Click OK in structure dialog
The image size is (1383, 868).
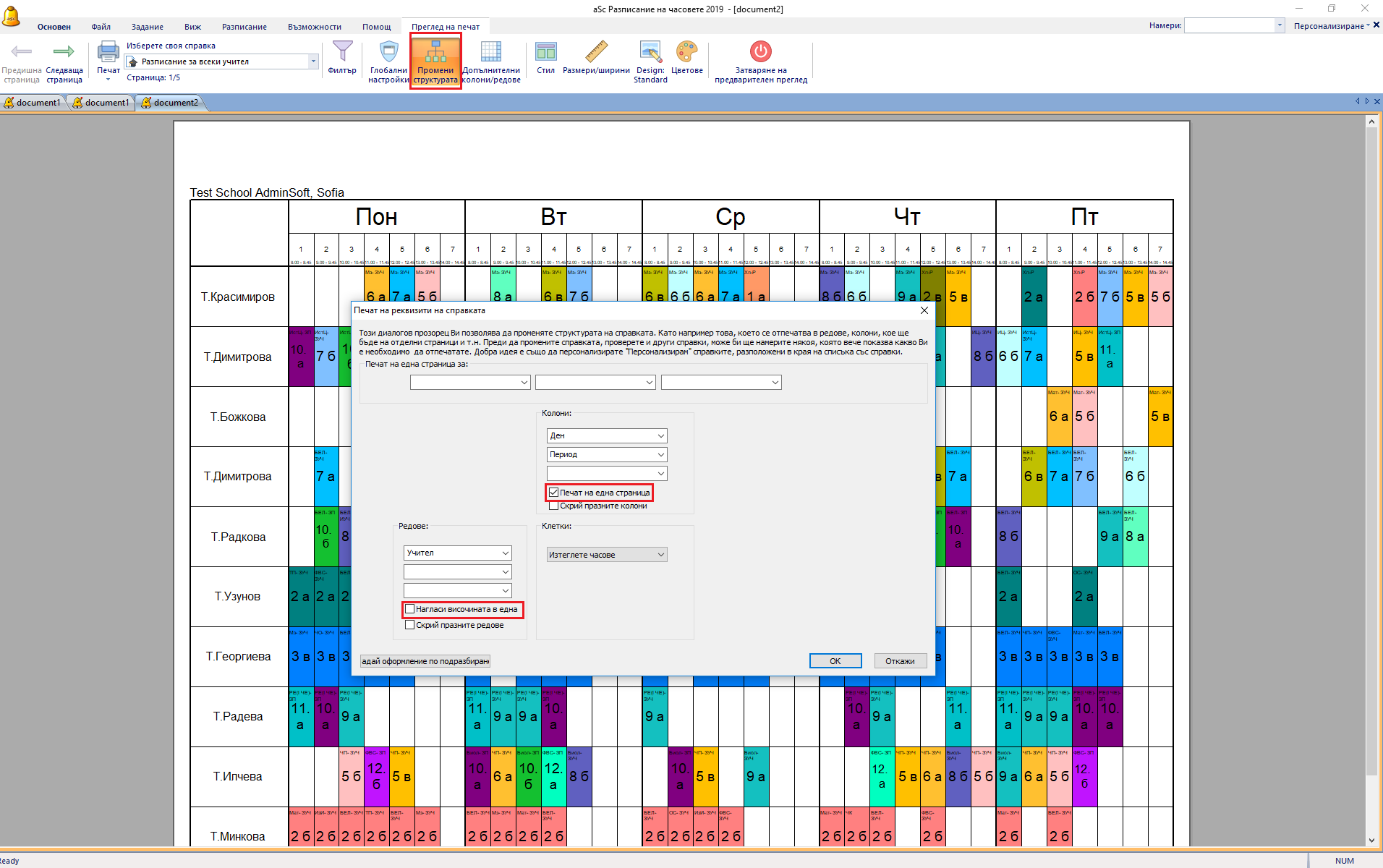pos(835,661)
